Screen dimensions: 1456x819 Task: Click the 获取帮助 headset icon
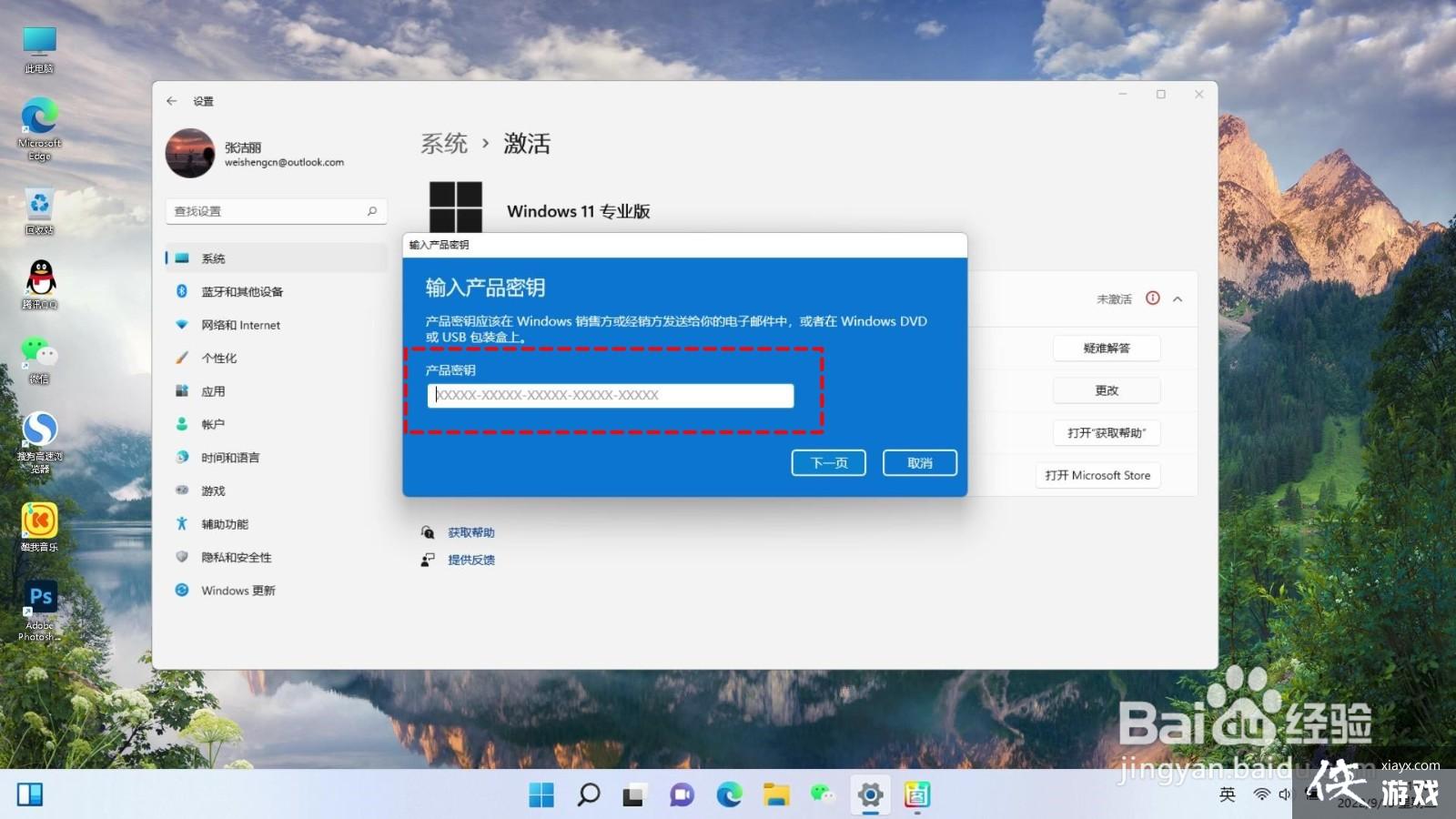click(x=428, y=532)
